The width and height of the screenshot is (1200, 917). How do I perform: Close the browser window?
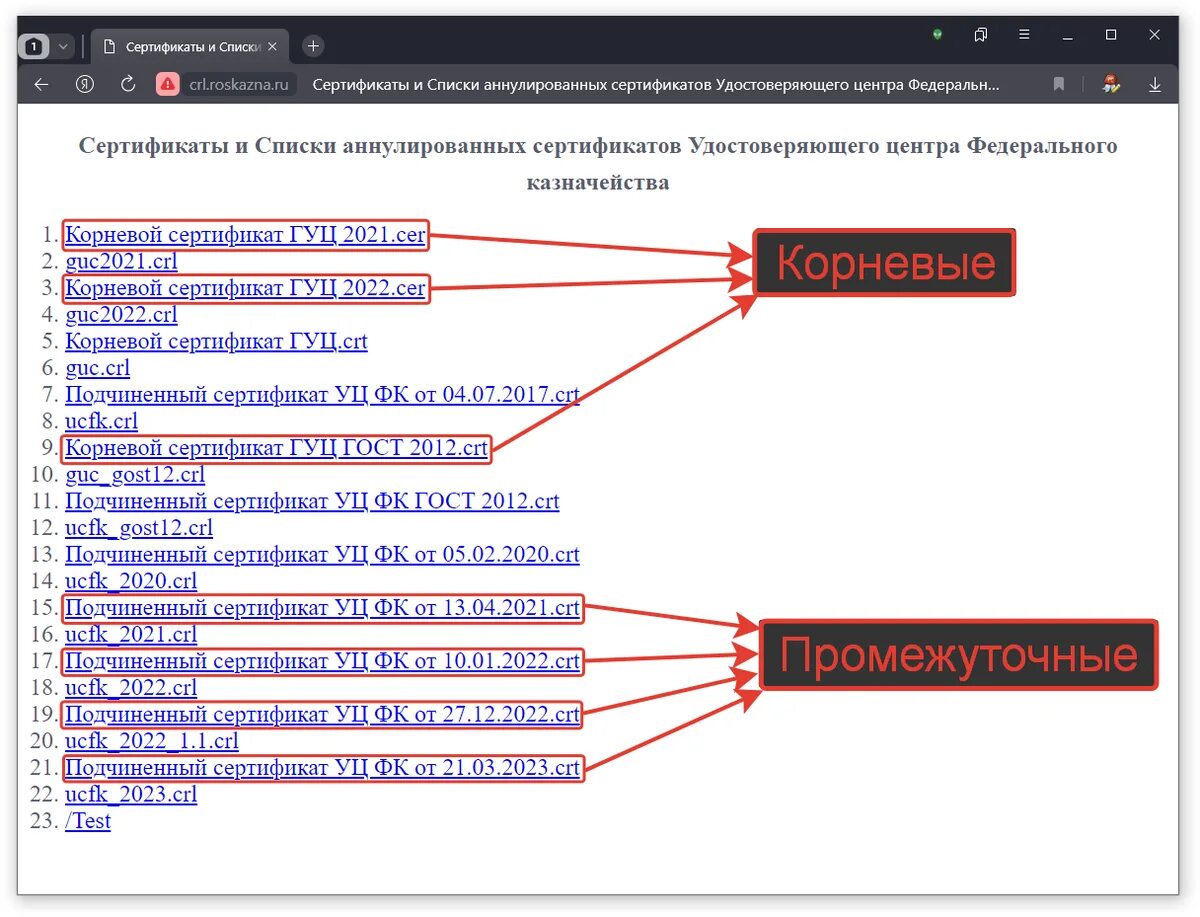click(1155, 34)
